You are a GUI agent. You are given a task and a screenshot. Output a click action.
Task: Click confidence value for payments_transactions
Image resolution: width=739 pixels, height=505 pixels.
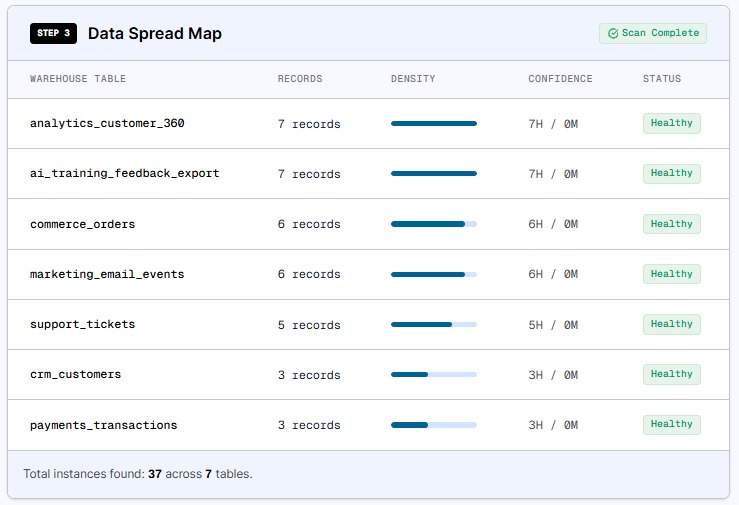tap(553, 425)
